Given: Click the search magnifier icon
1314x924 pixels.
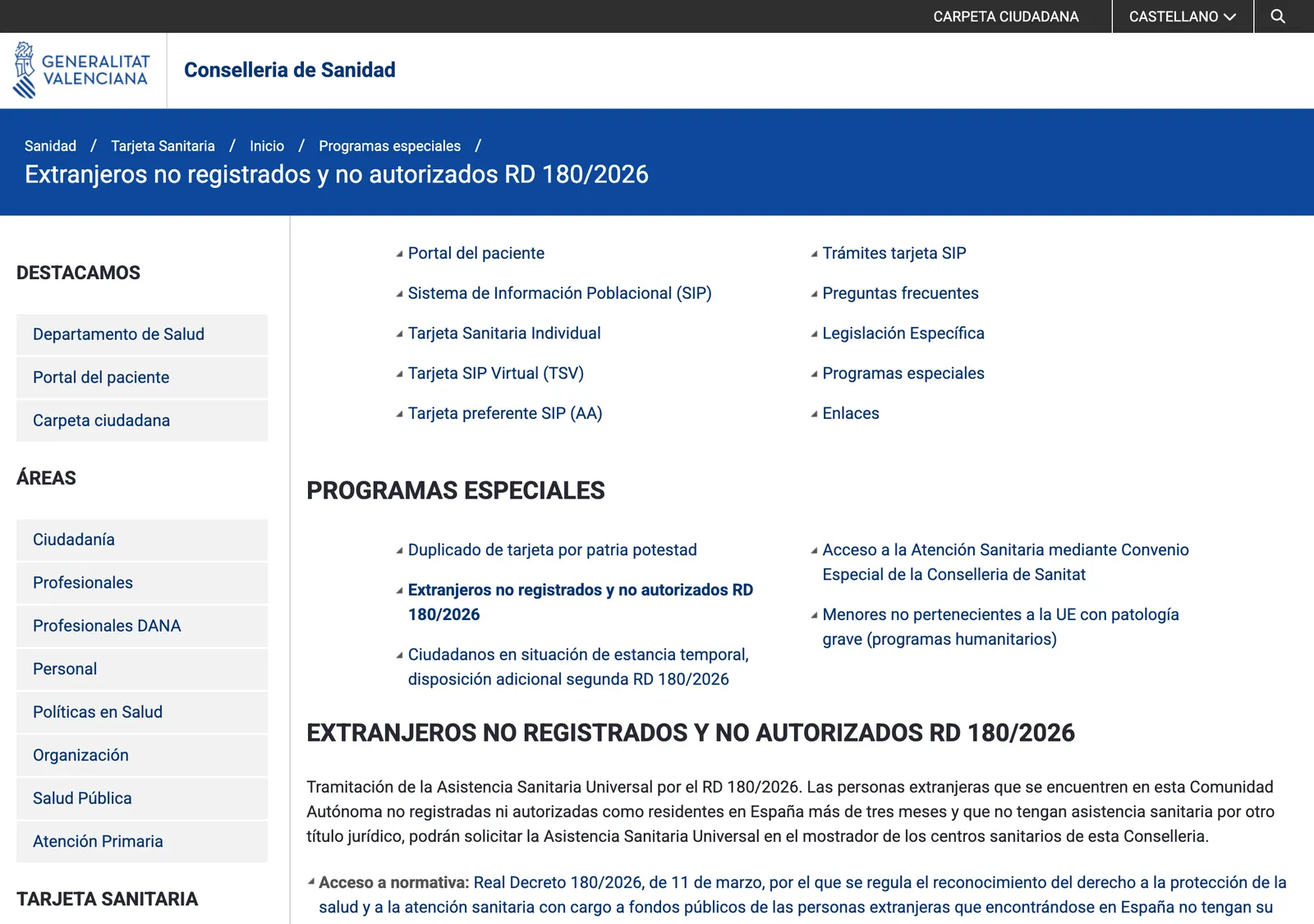Looking at the screenshot, I should (1278, 16).
